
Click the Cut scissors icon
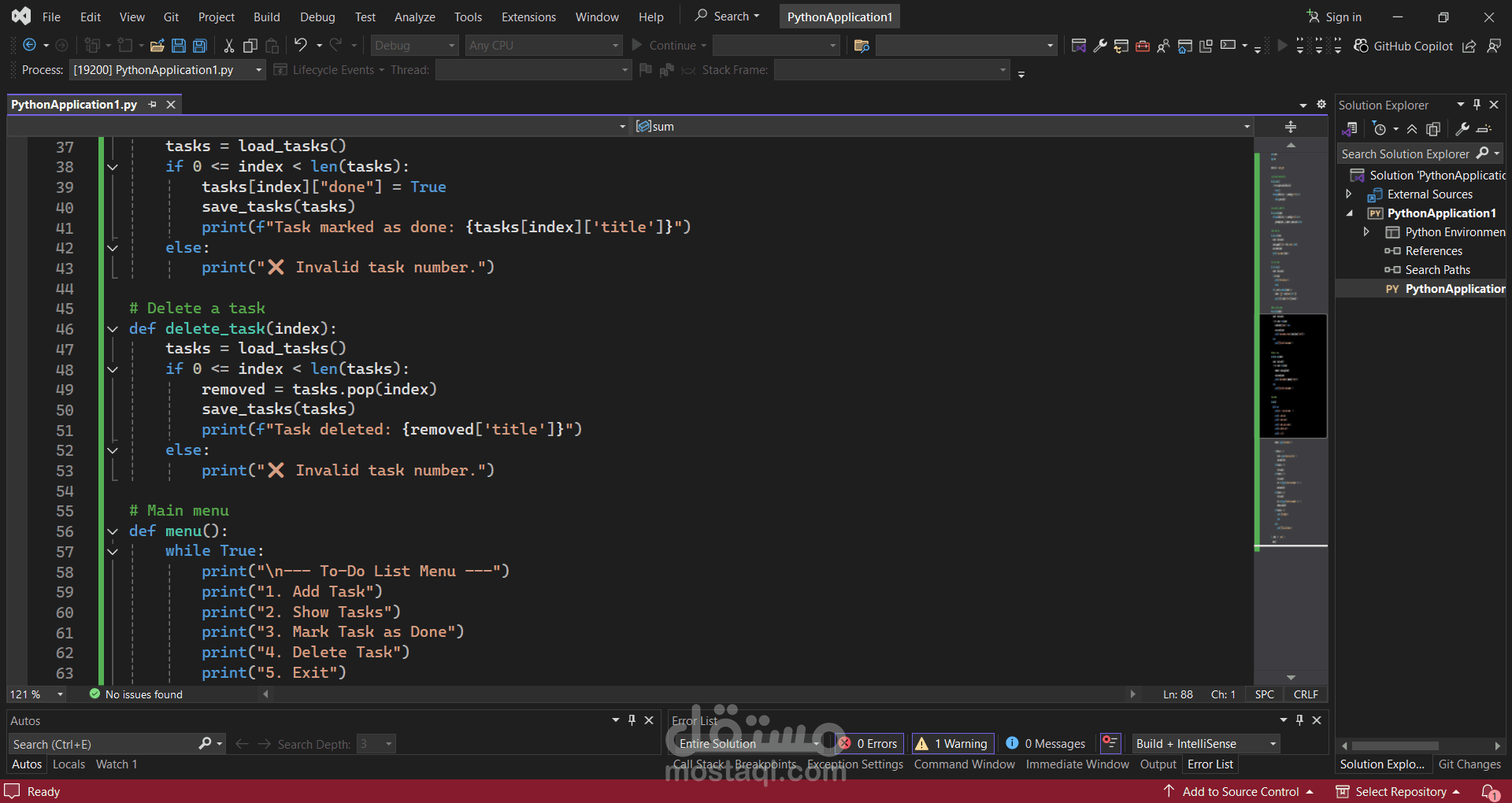pyautogui.click(x=228, y=46)
